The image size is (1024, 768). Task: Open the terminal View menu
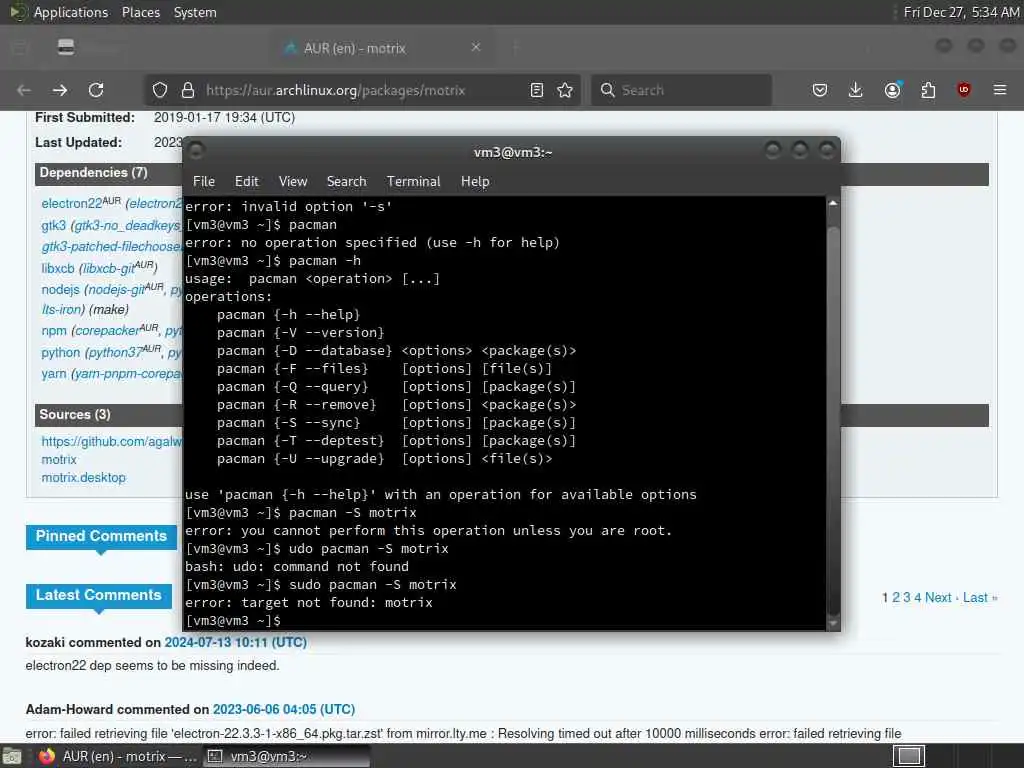click(293, 182)
